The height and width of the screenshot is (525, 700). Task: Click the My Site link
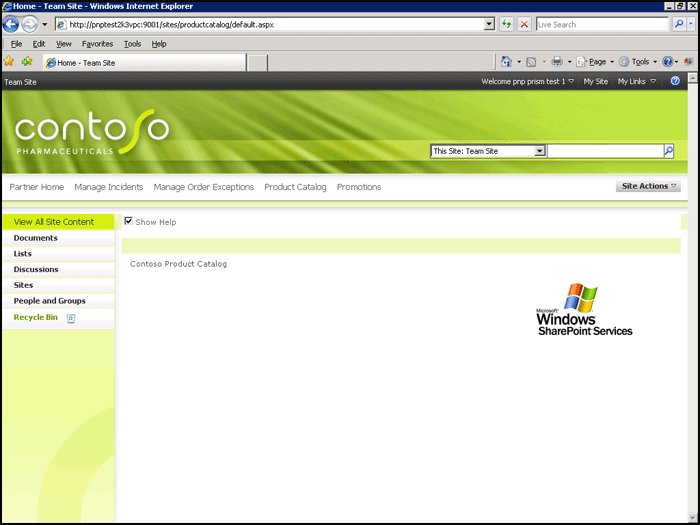pos(596,81)
